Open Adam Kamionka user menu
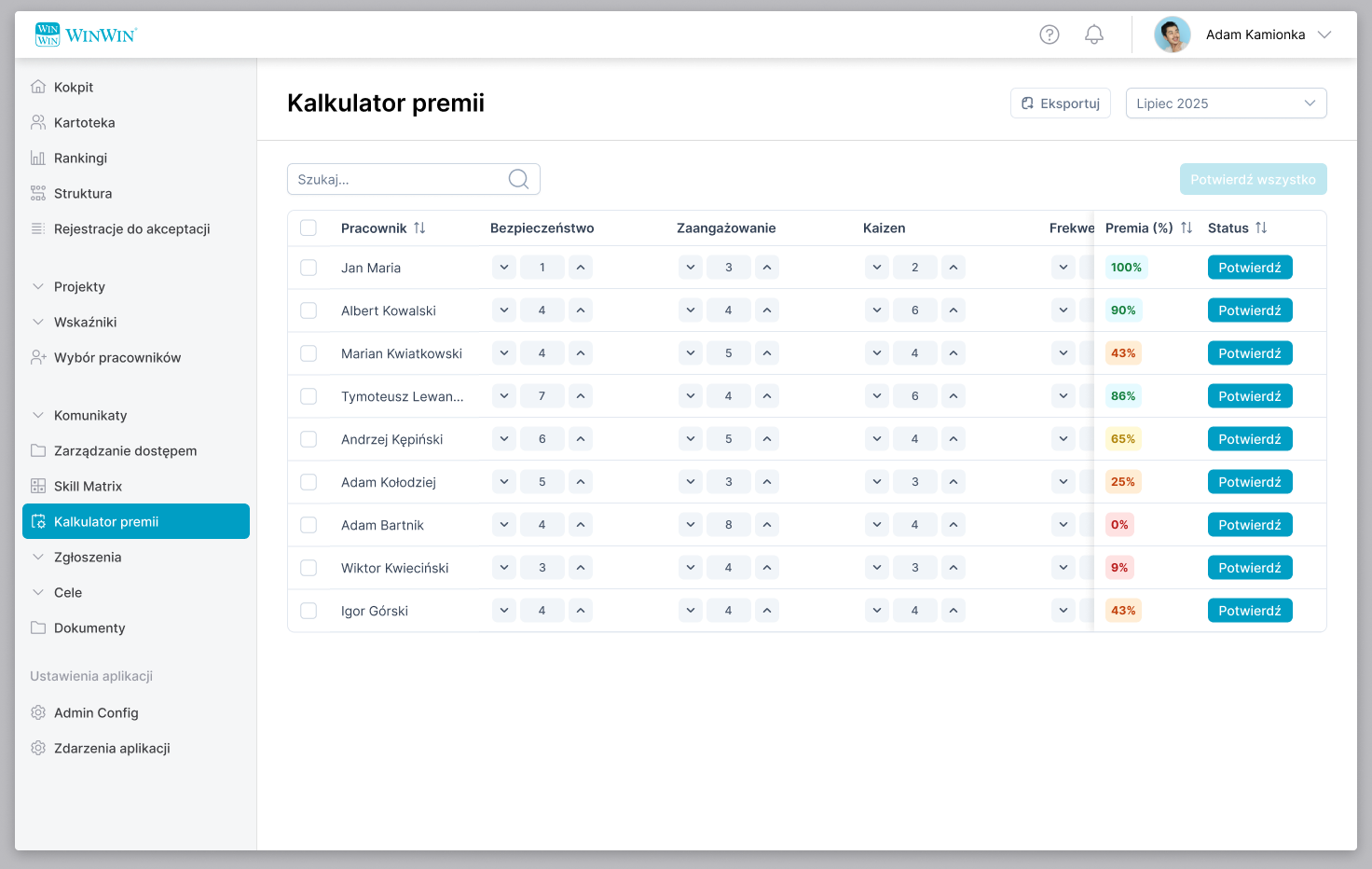Screen dimensions: 1372x869 click(x=1243, y=34)
